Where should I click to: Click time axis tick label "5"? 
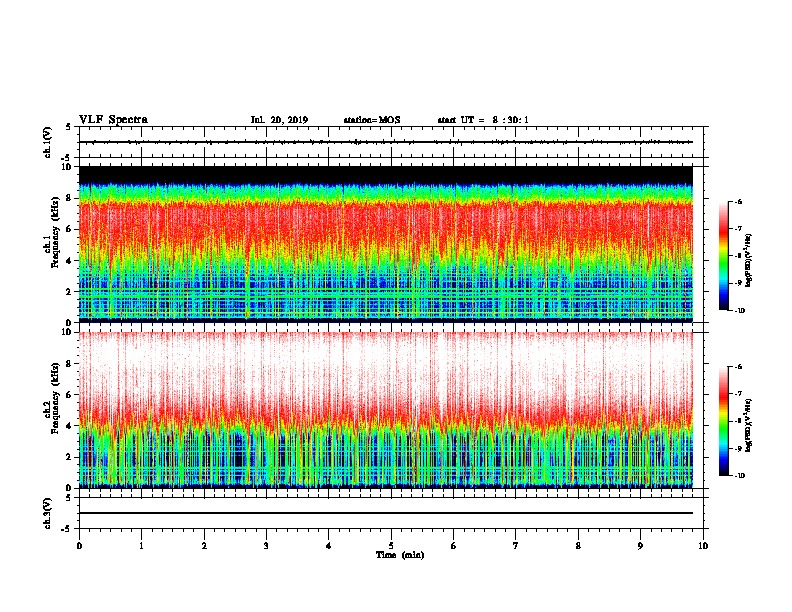tap(391, 546)
